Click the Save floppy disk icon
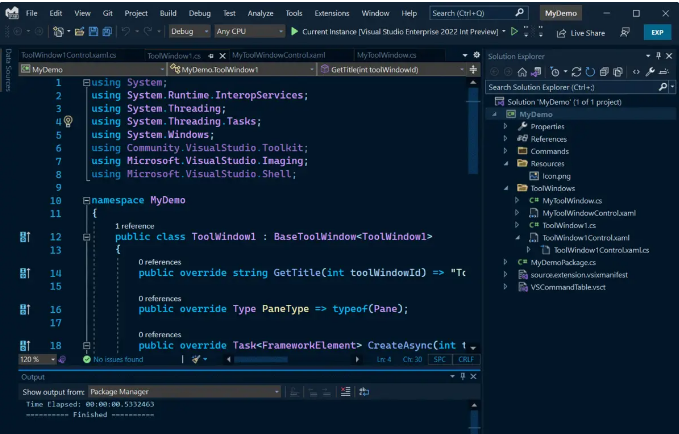The width and height of the screenshot is (679, 434). [93, 32]
